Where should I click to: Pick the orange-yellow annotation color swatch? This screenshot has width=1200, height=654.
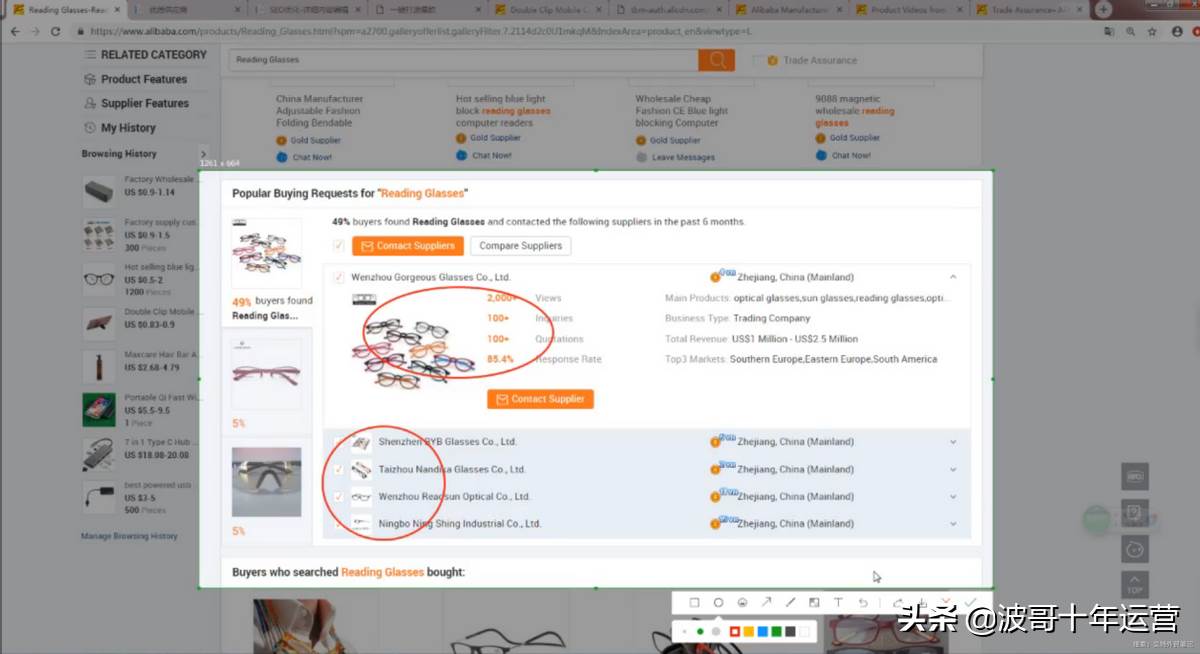coord(749,632)
